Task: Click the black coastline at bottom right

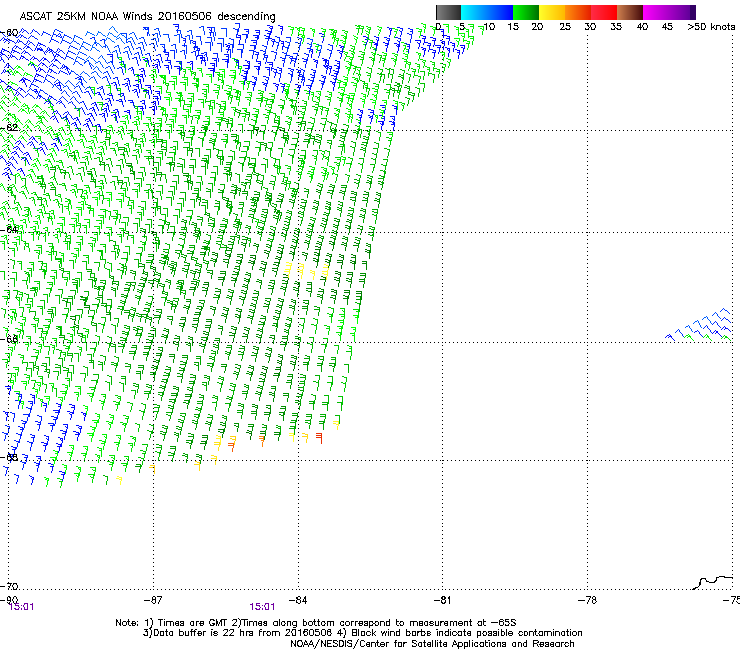Action: [713, 582]
